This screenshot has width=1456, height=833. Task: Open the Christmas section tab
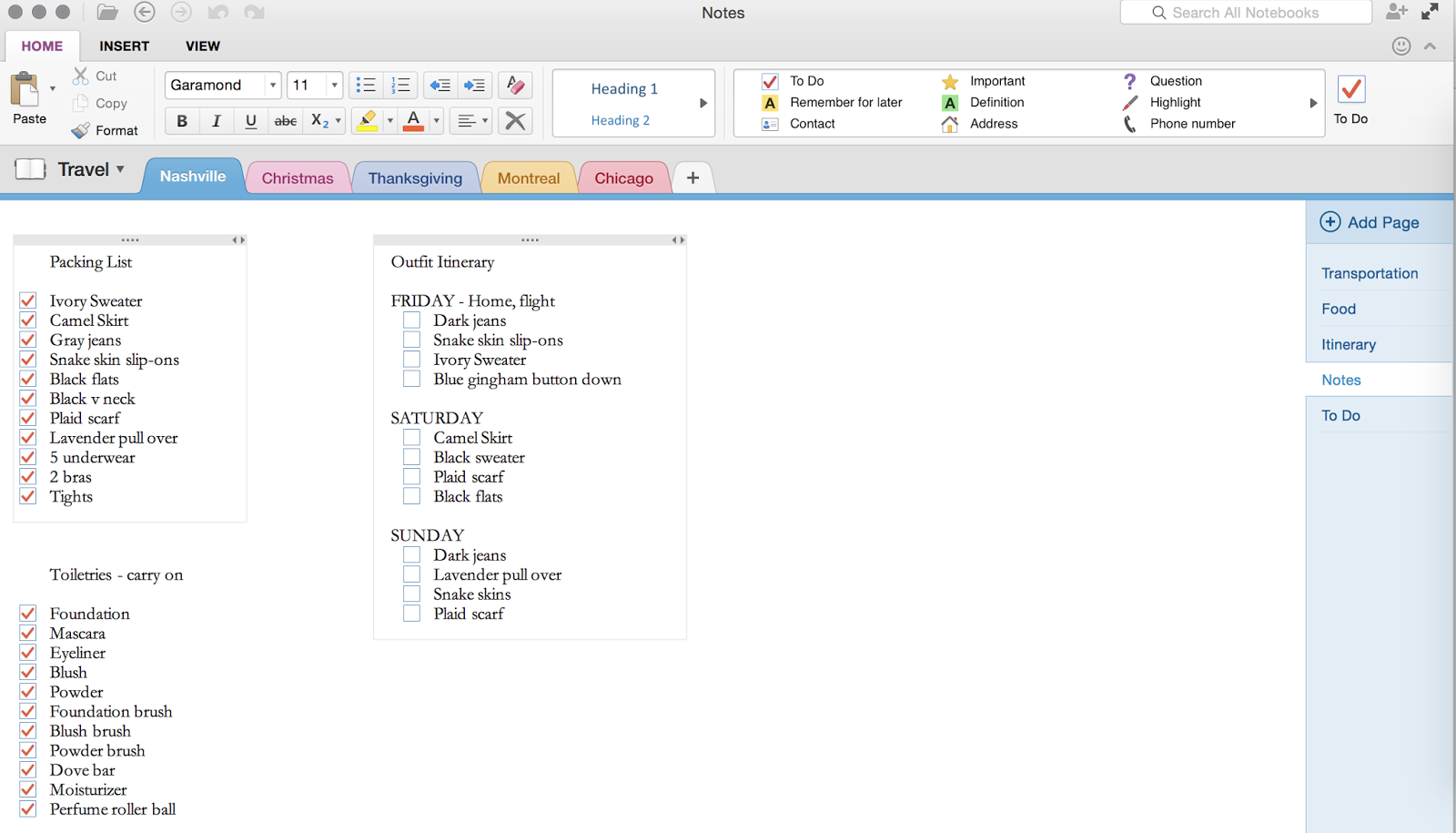click(x=298, y=178)
